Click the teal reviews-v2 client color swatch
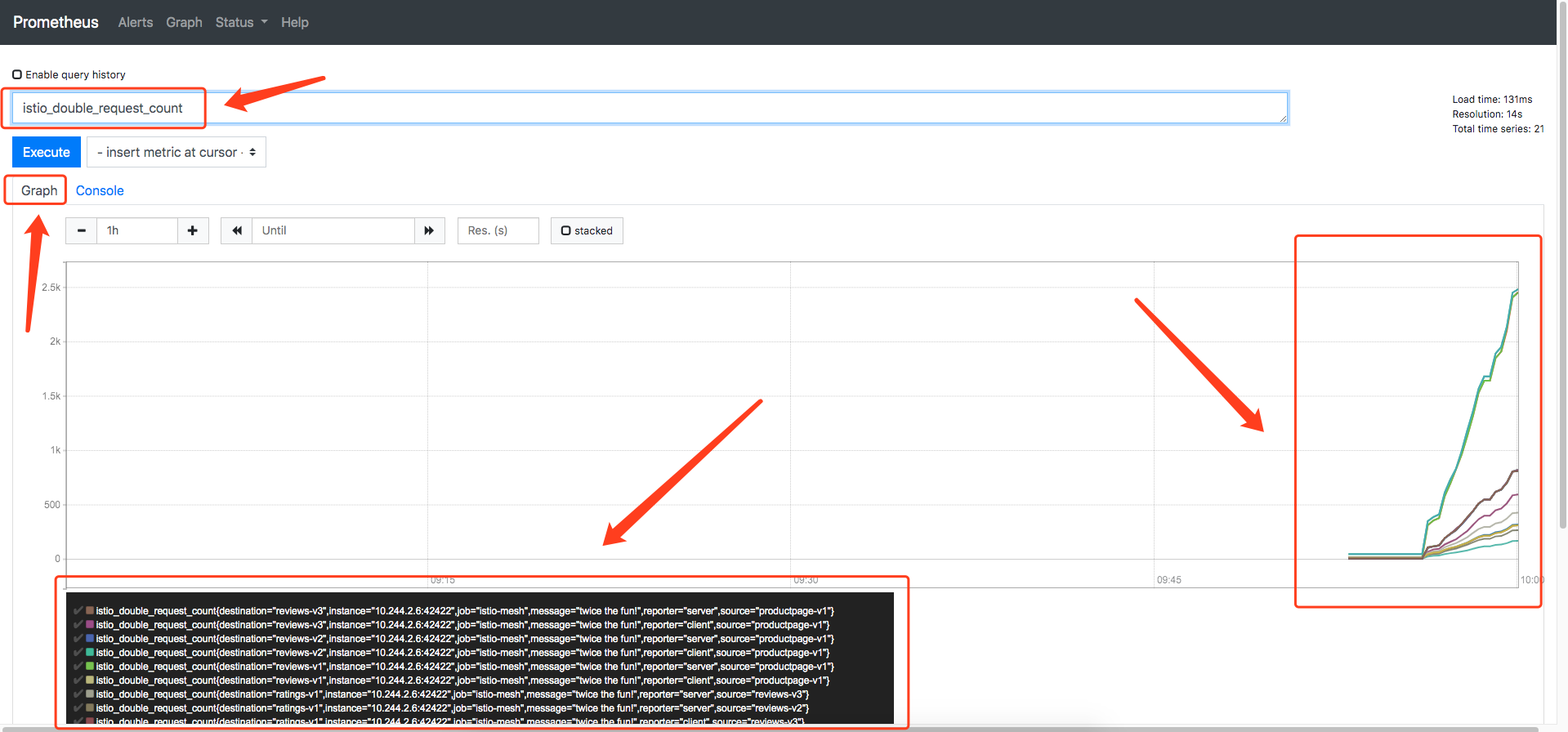 (90, 653)
